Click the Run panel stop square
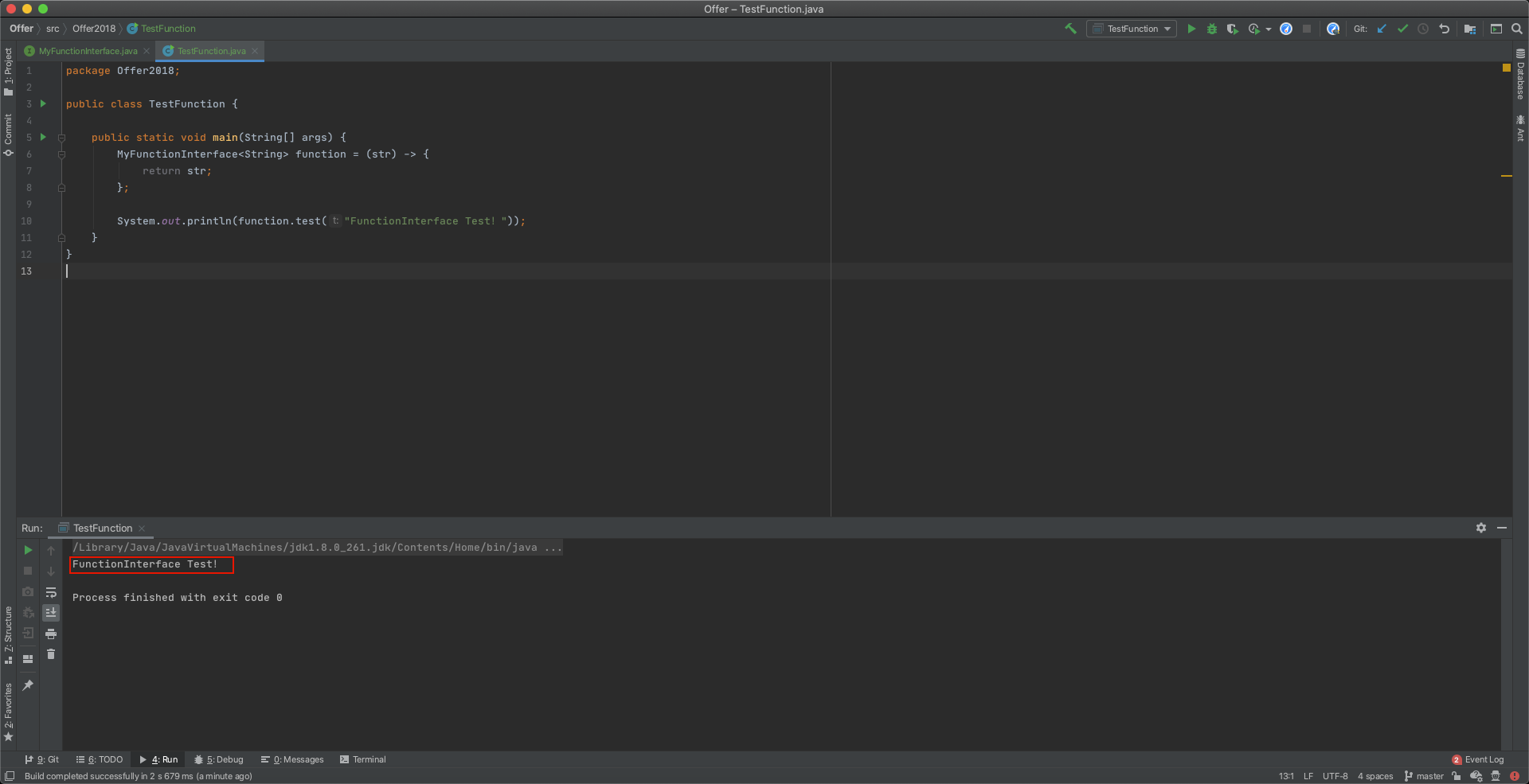Screen dimensions: 1529x784 pyautogui.click(x=28, y=571)
